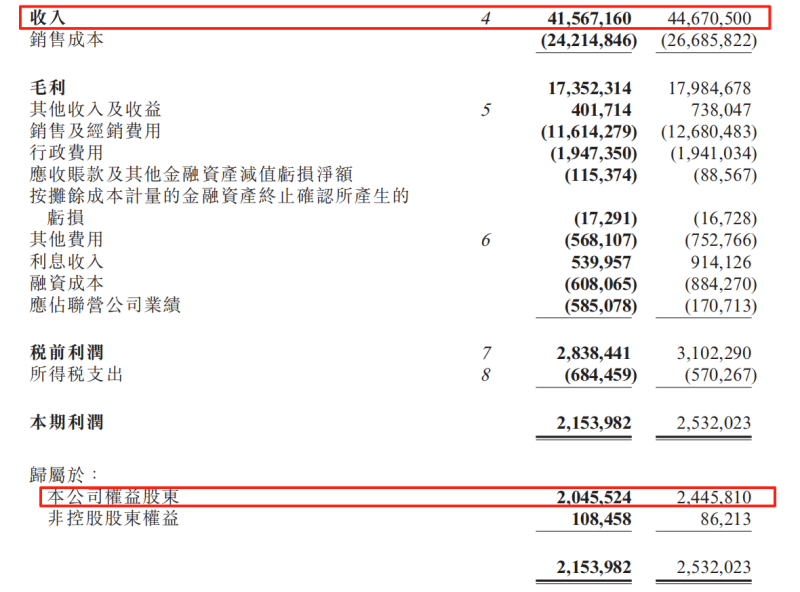Click the 歸屬於 label
The image size is (800, 592).
63,475
